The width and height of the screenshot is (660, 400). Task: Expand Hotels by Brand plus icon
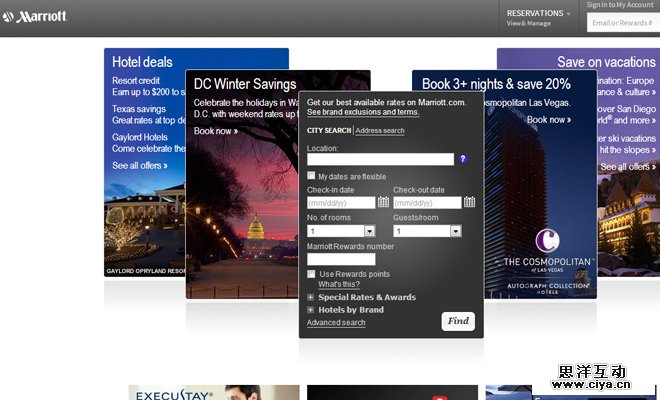pos(311,310)
